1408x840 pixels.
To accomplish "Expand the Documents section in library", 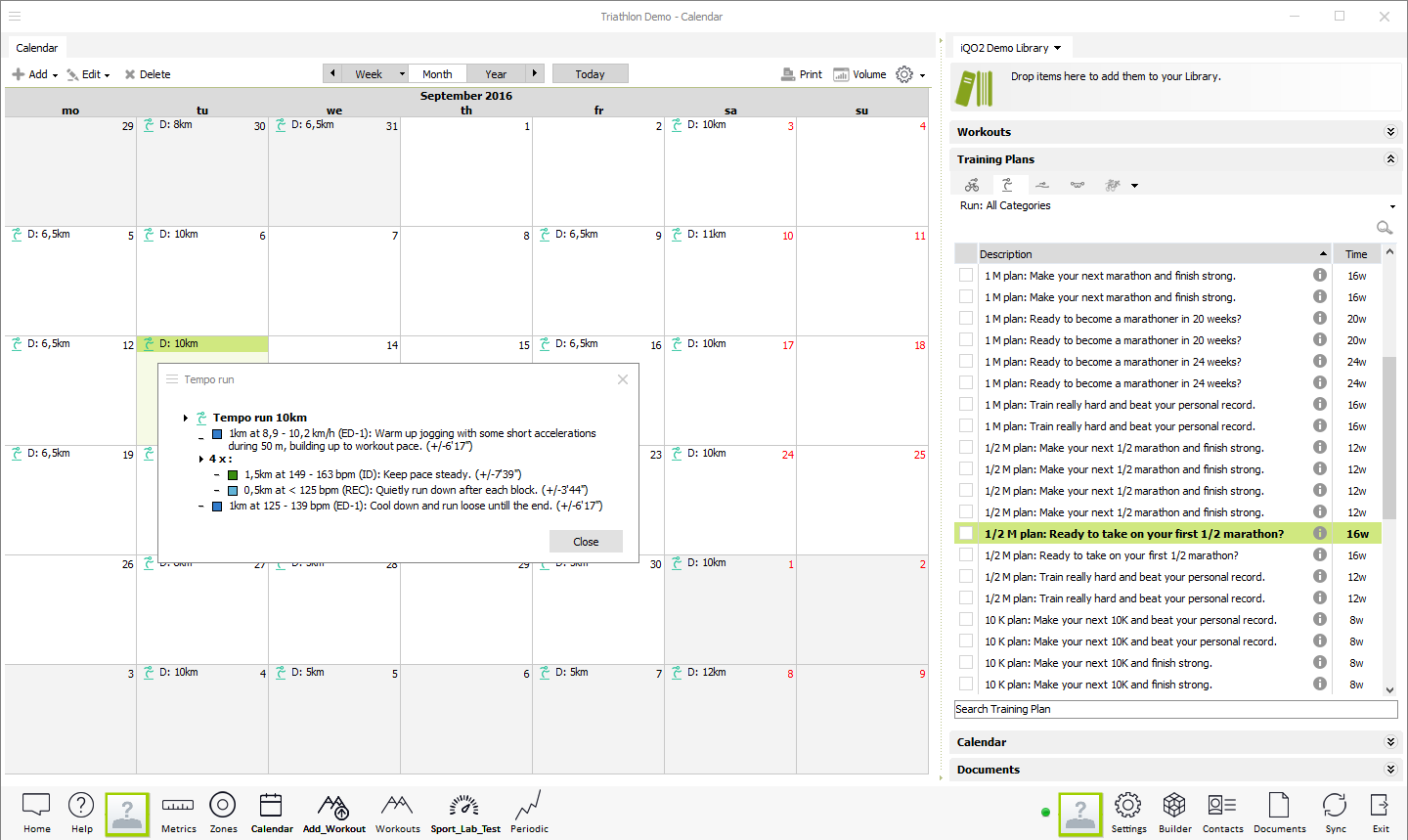I will (x=1390, y=770).
